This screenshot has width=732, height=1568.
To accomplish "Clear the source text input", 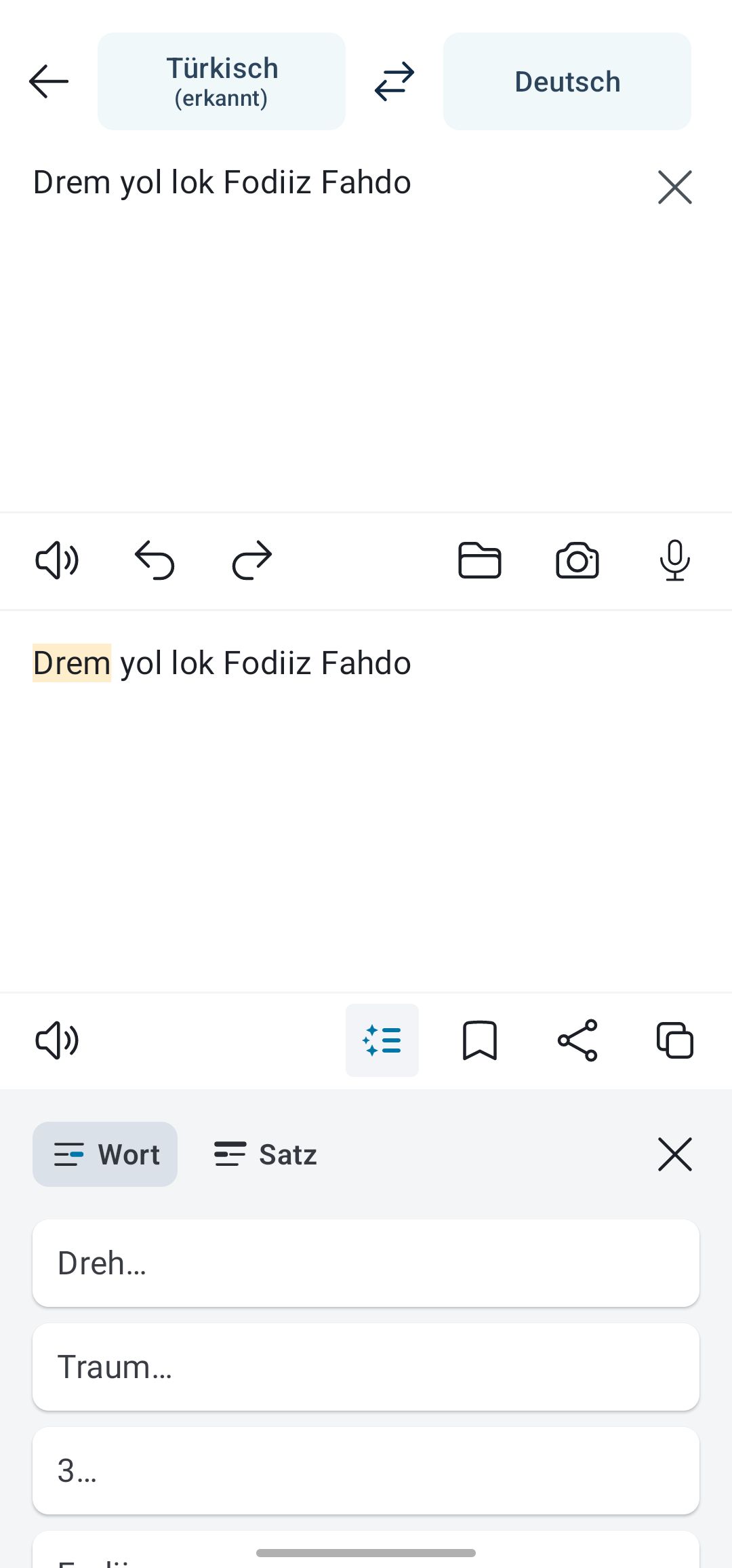I will tap(674, 187).
